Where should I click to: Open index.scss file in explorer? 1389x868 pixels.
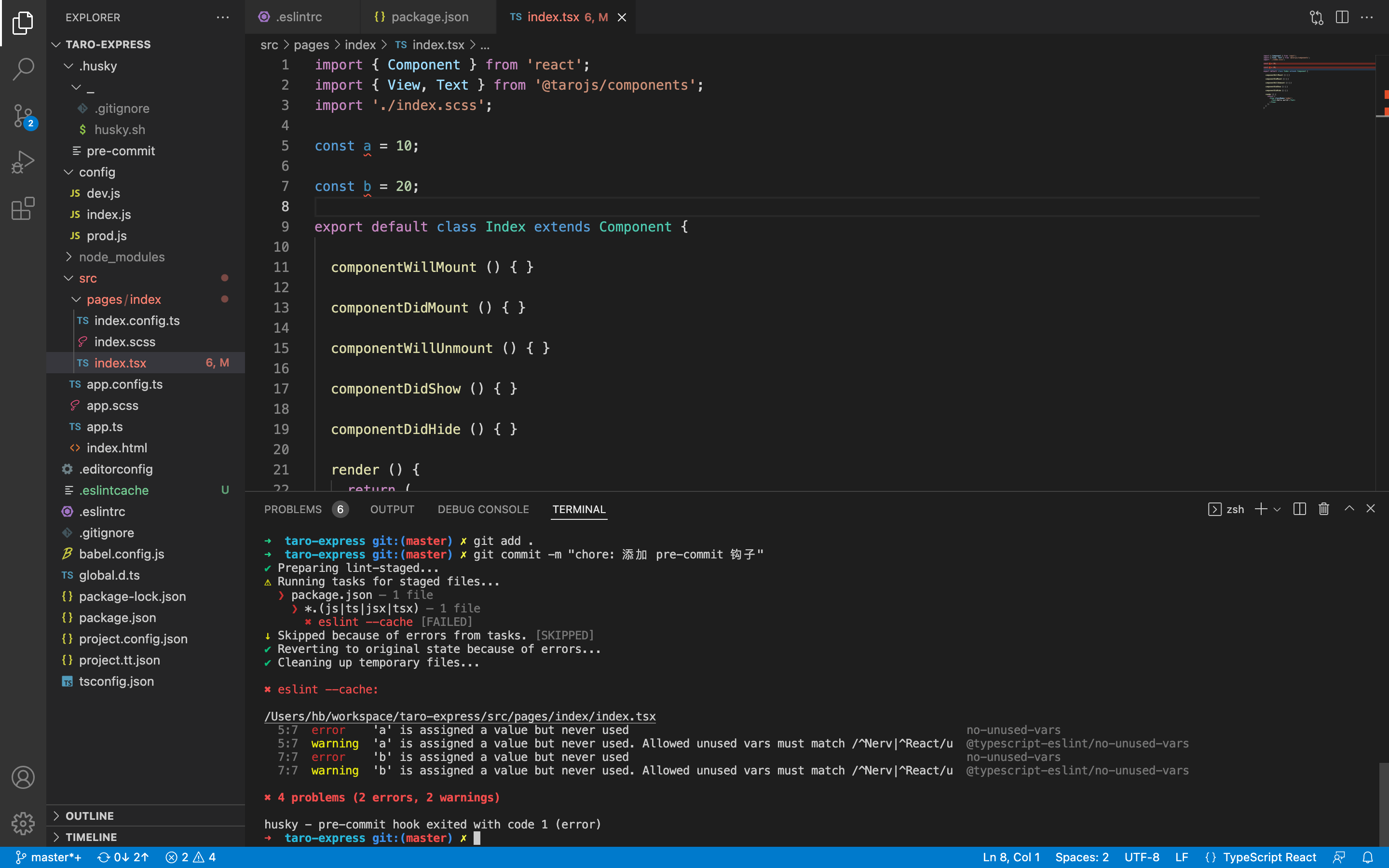coord(146,342)
